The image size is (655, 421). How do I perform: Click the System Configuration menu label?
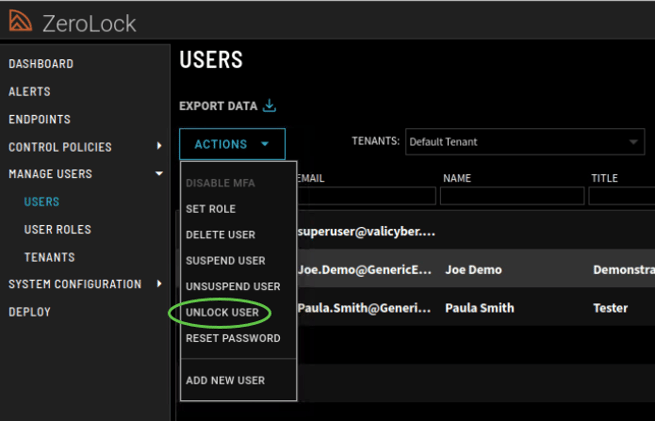coord(75,284)
